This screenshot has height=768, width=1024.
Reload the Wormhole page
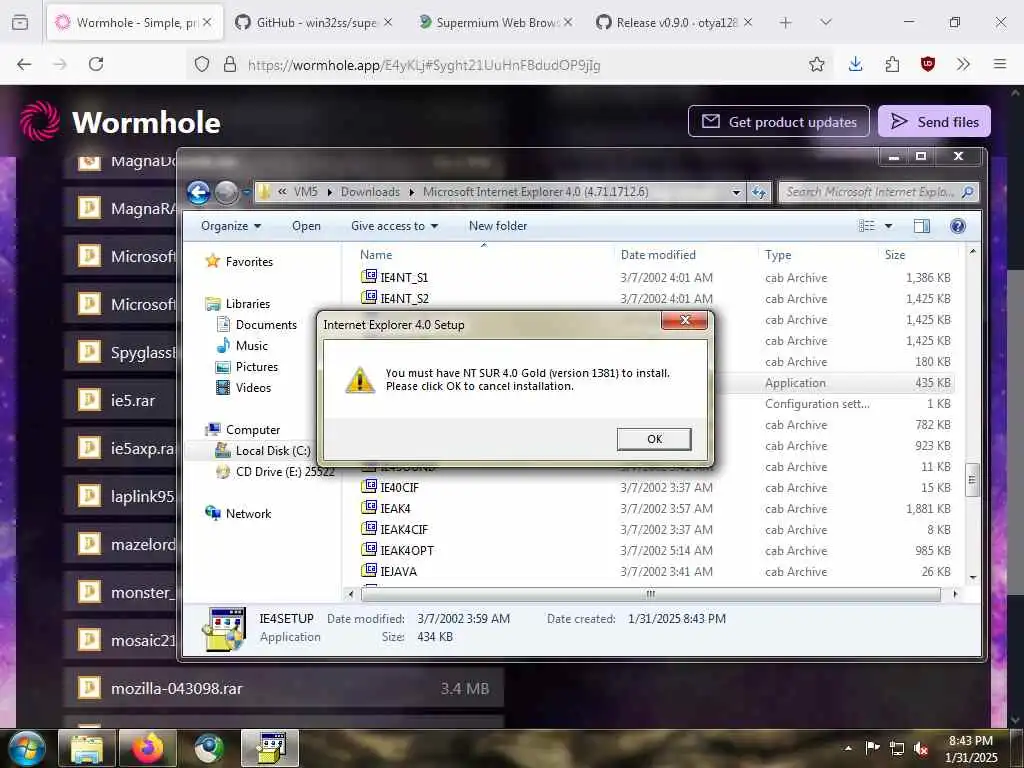(x=96, y=64)
